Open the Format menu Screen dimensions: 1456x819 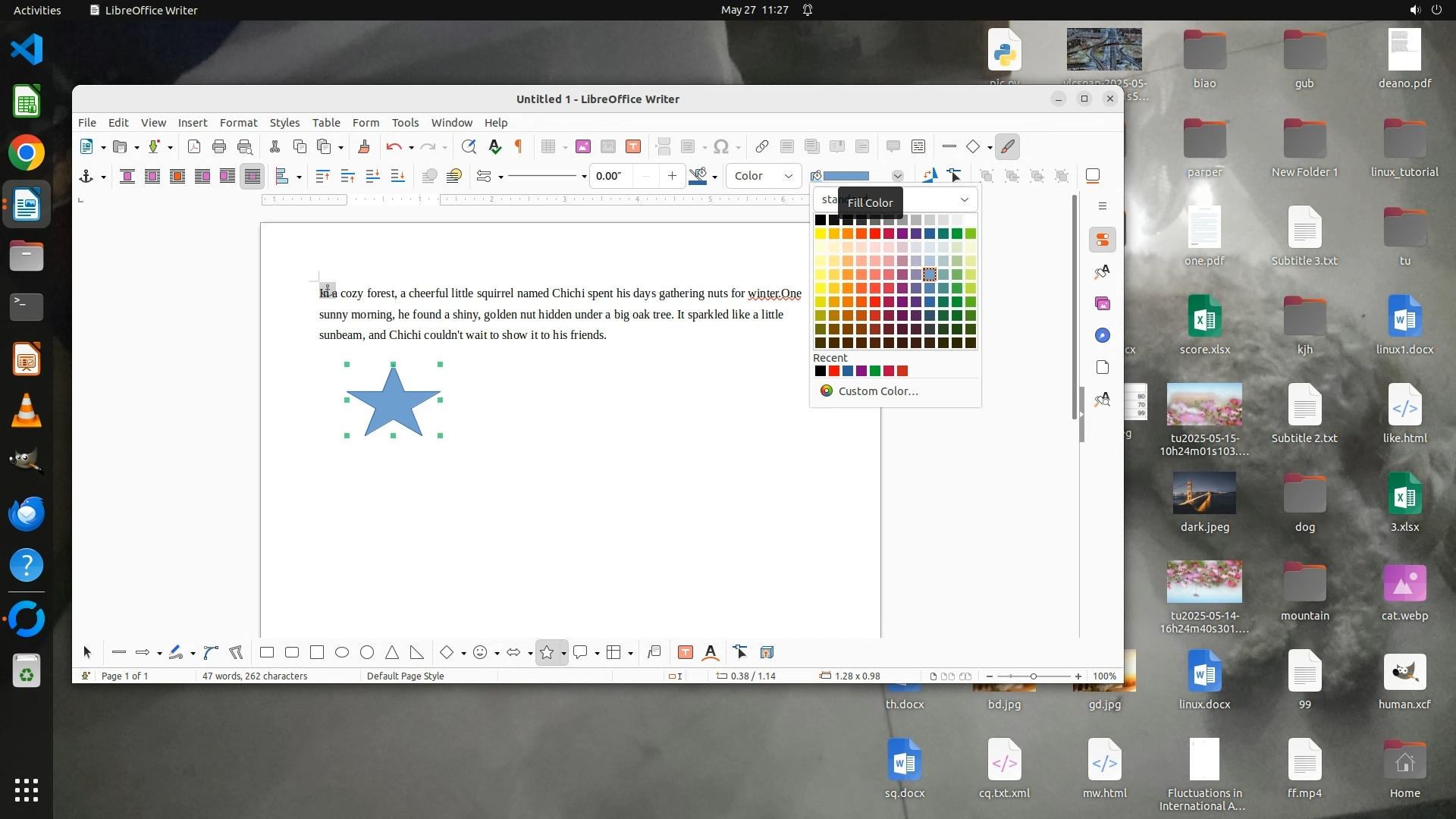[238, 122]
